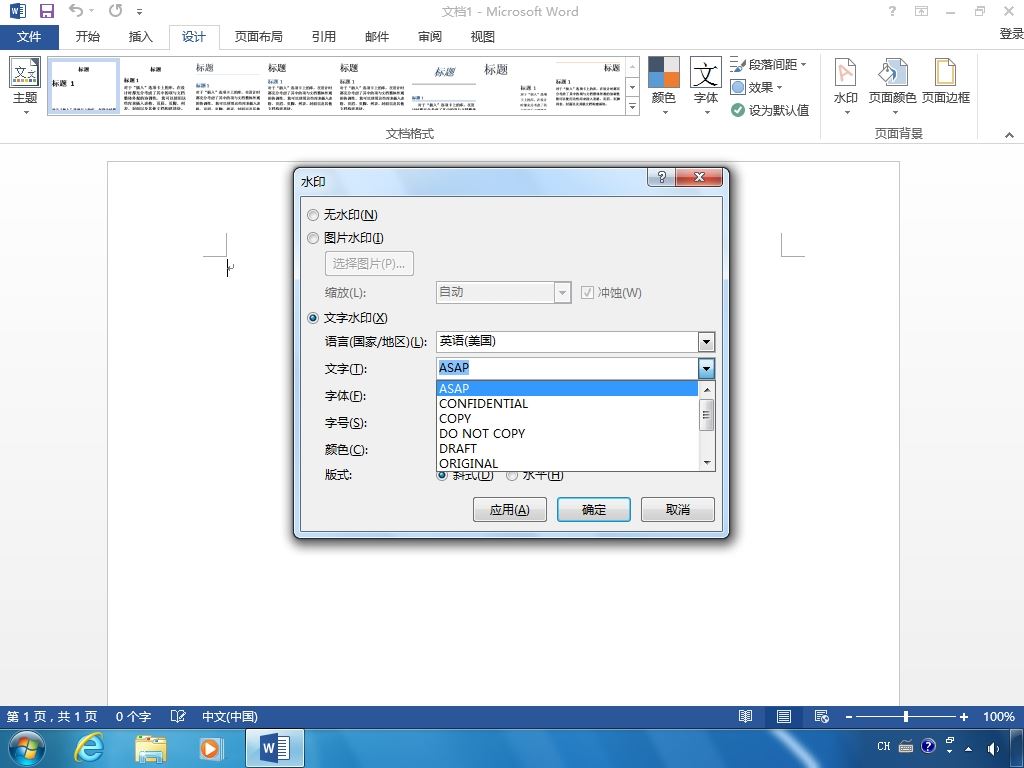Open the Page Color (页面颜色) button
Screen dimensions: 1024x768
pyautogui.click(x=892, y=86)
